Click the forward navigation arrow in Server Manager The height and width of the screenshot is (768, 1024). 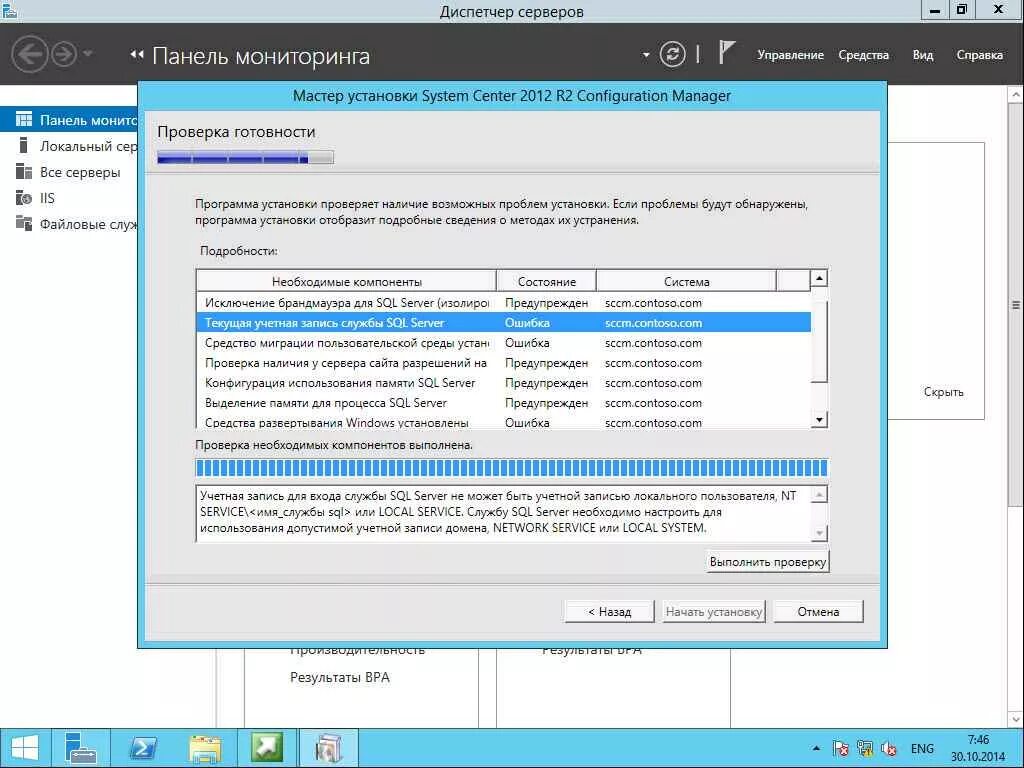pos(64,54)
